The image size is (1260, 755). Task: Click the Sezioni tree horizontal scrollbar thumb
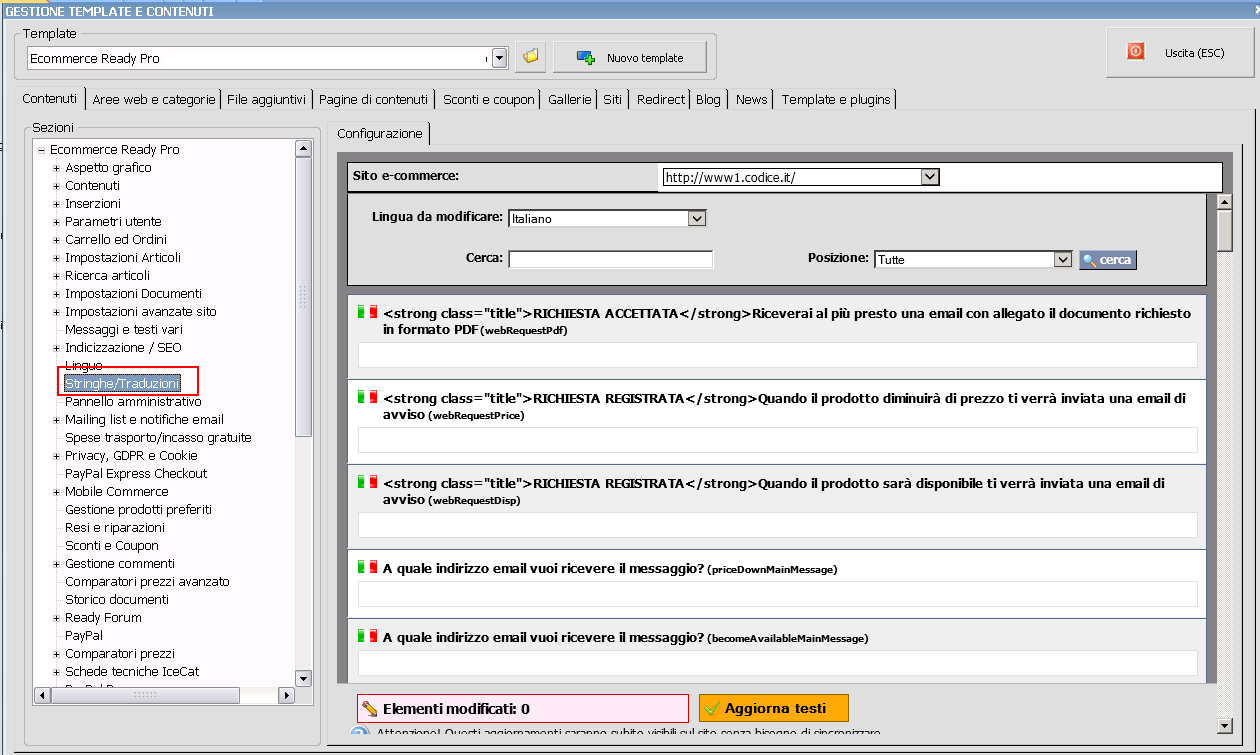(x=145, y=695)
